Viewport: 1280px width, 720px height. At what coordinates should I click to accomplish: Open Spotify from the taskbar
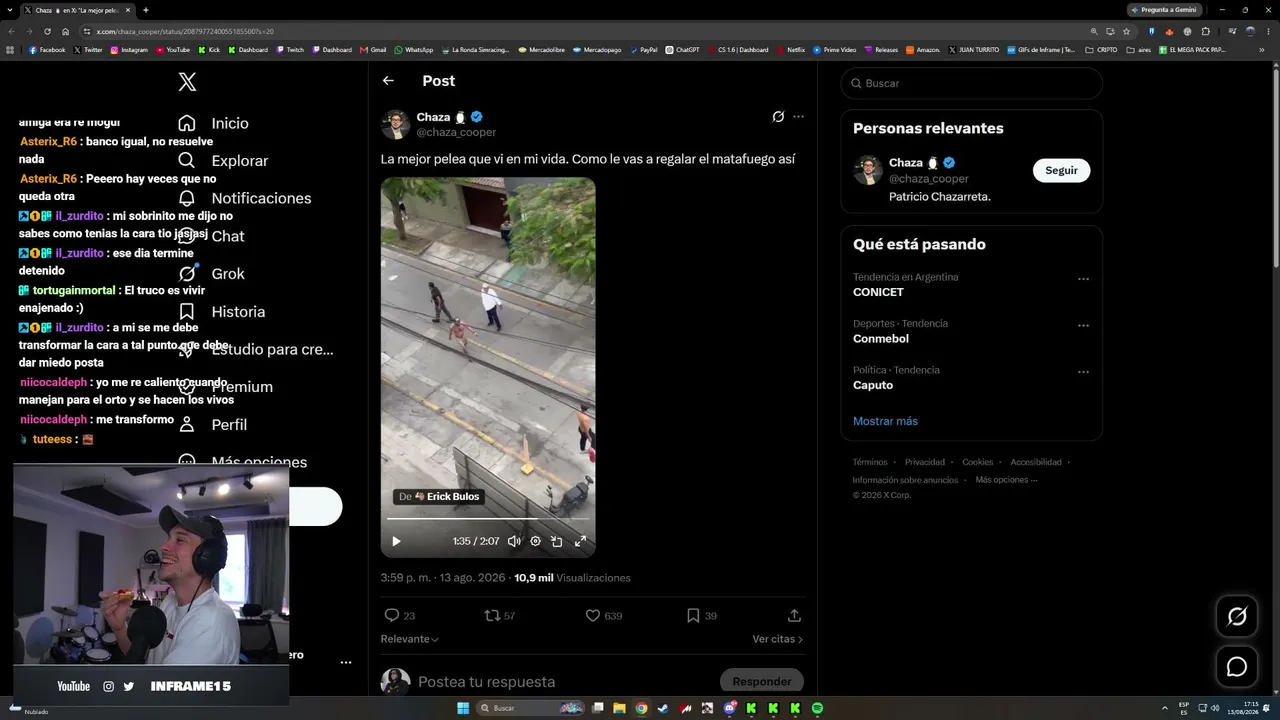point(817,708)
